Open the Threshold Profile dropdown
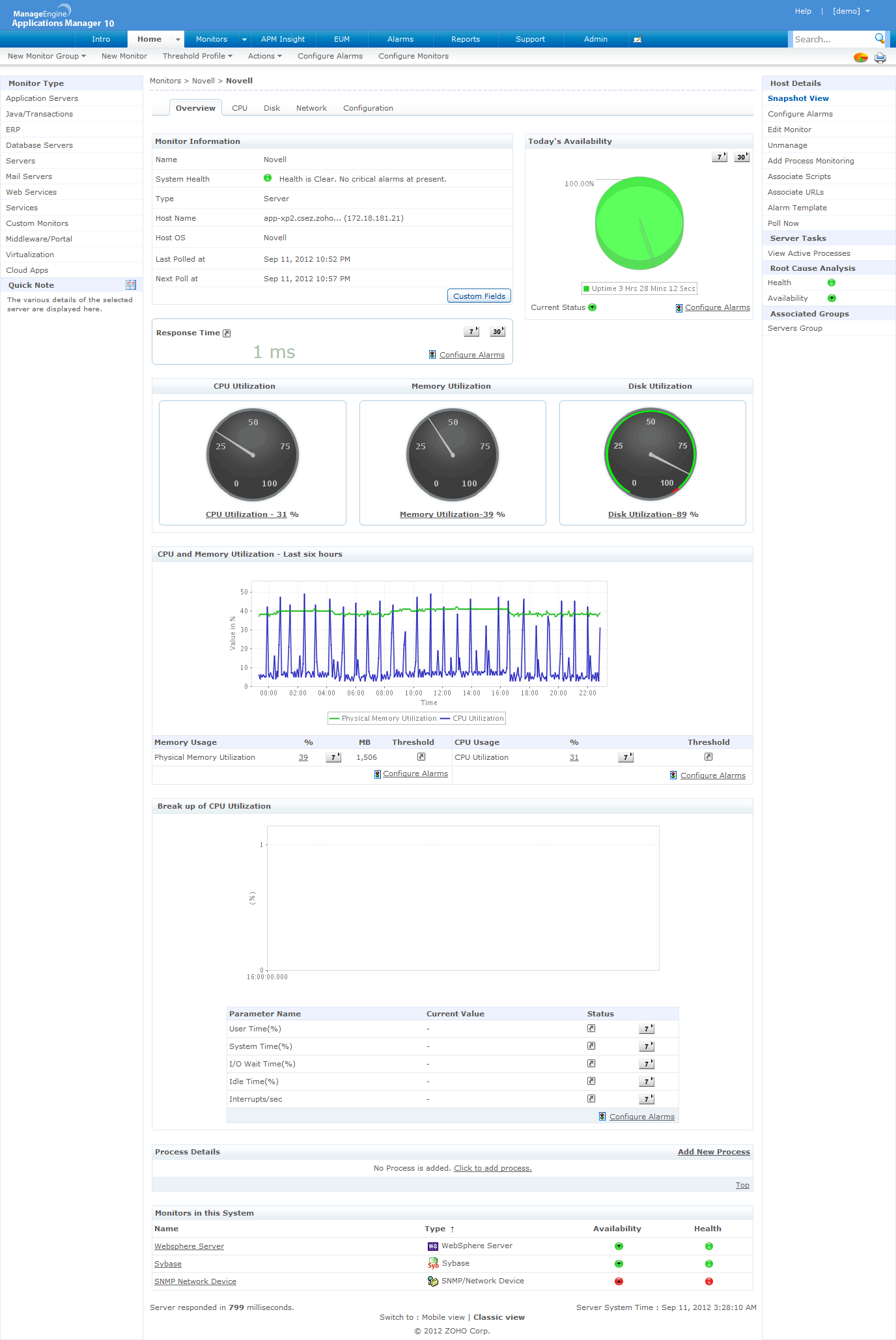The width and height of the screenshot is (896, 1340). coord(197,56)
